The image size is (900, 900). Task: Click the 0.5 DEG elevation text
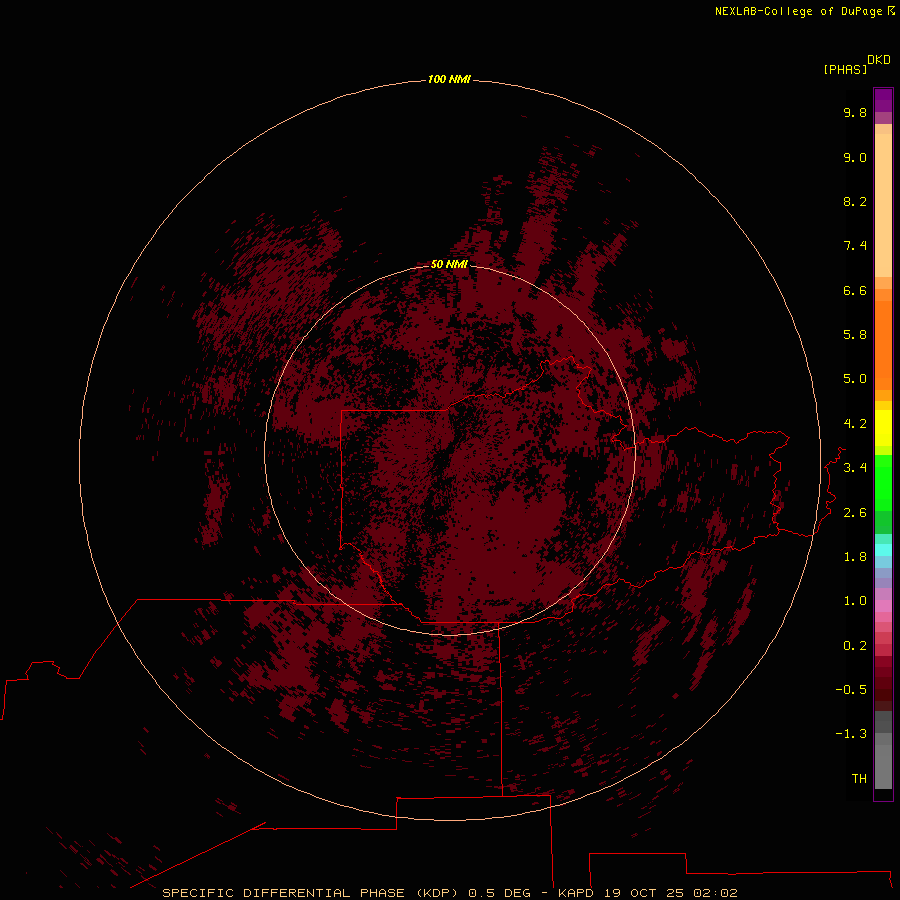tap(499, 893)
